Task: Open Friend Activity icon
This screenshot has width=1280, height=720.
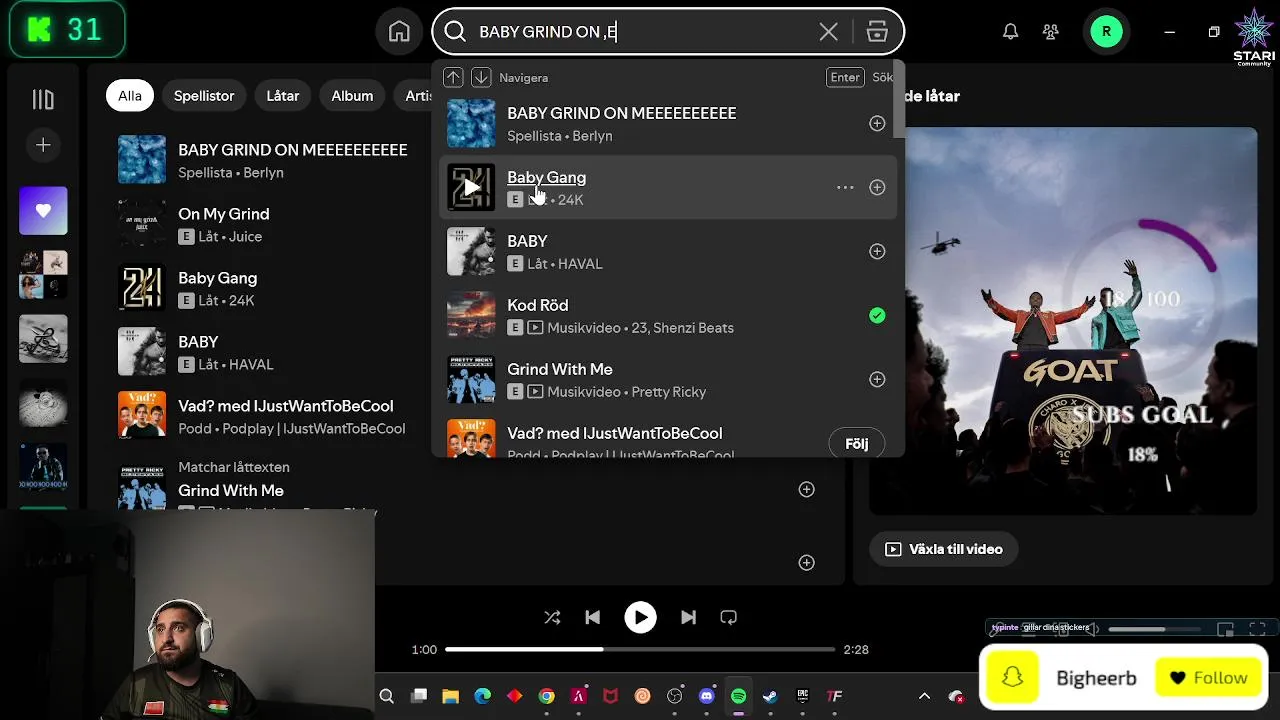Action: click(1050, 32)
